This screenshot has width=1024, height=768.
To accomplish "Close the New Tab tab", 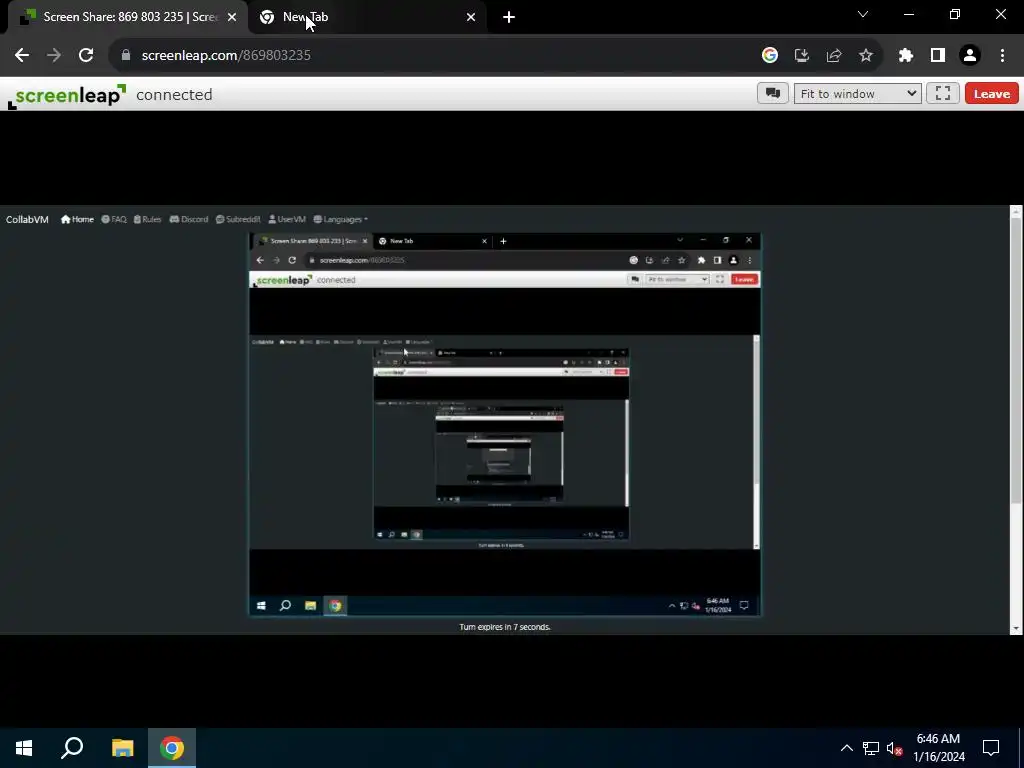I will (x=471, y=18).
